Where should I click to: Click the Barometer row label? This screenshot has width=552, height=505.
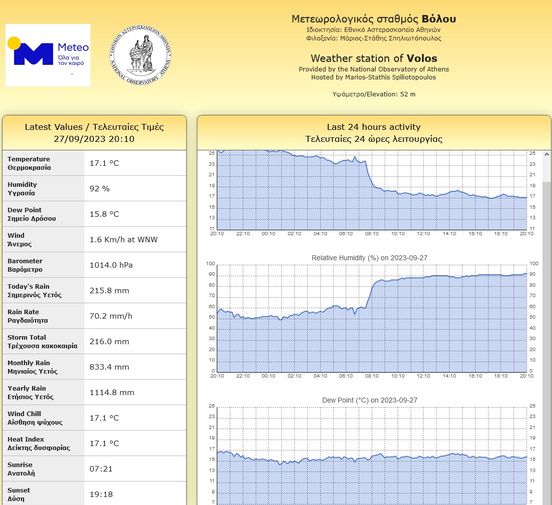click(x=25, y=265)
